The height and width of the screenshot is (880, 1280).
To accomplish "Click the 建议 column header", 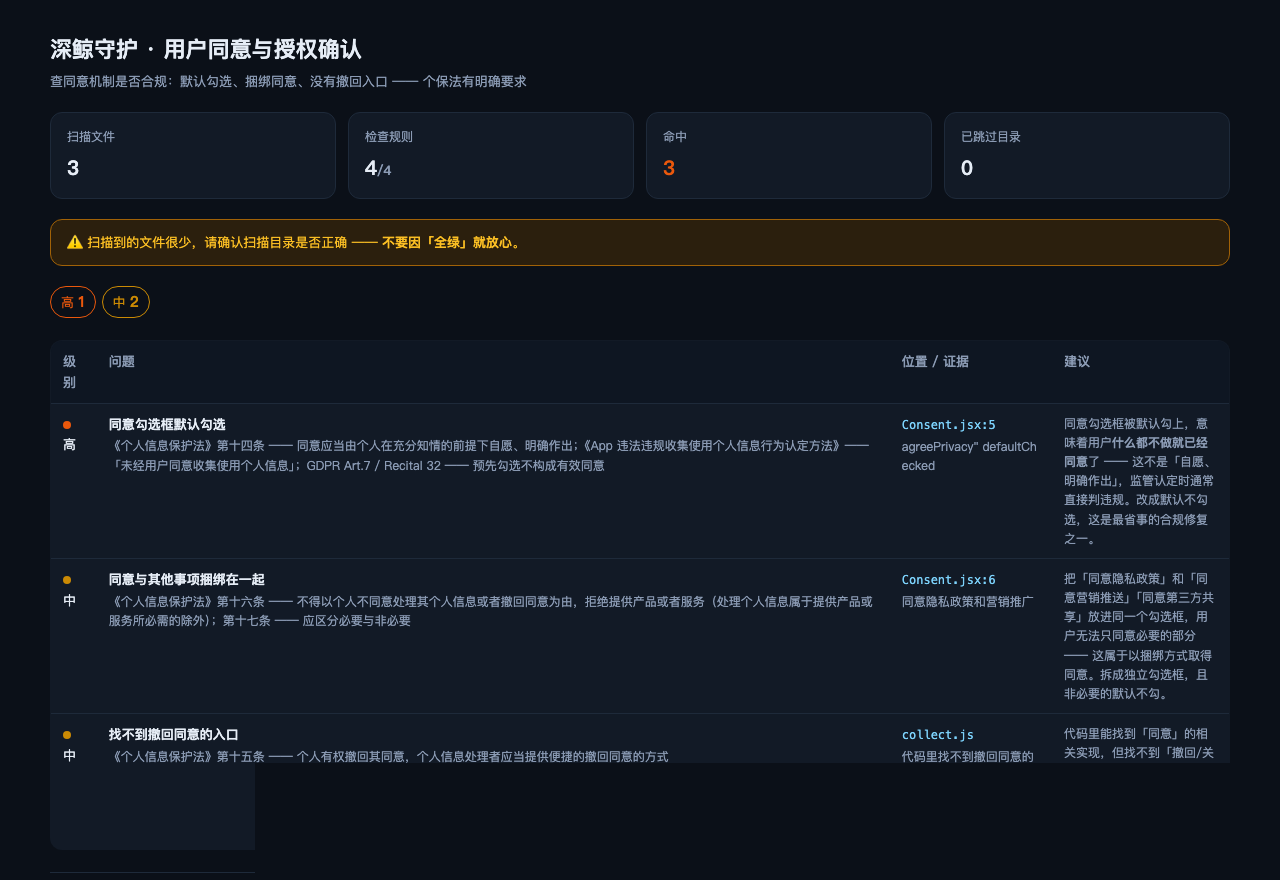I will click(x=1077, y=361).
